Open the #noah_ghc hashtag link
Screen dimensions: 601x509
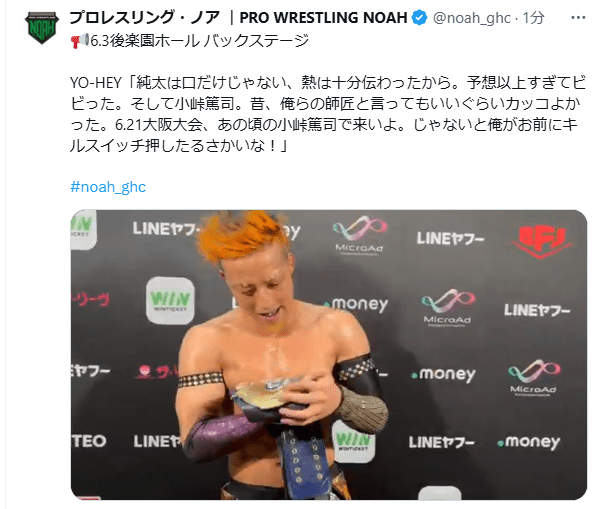pos(108,187)
